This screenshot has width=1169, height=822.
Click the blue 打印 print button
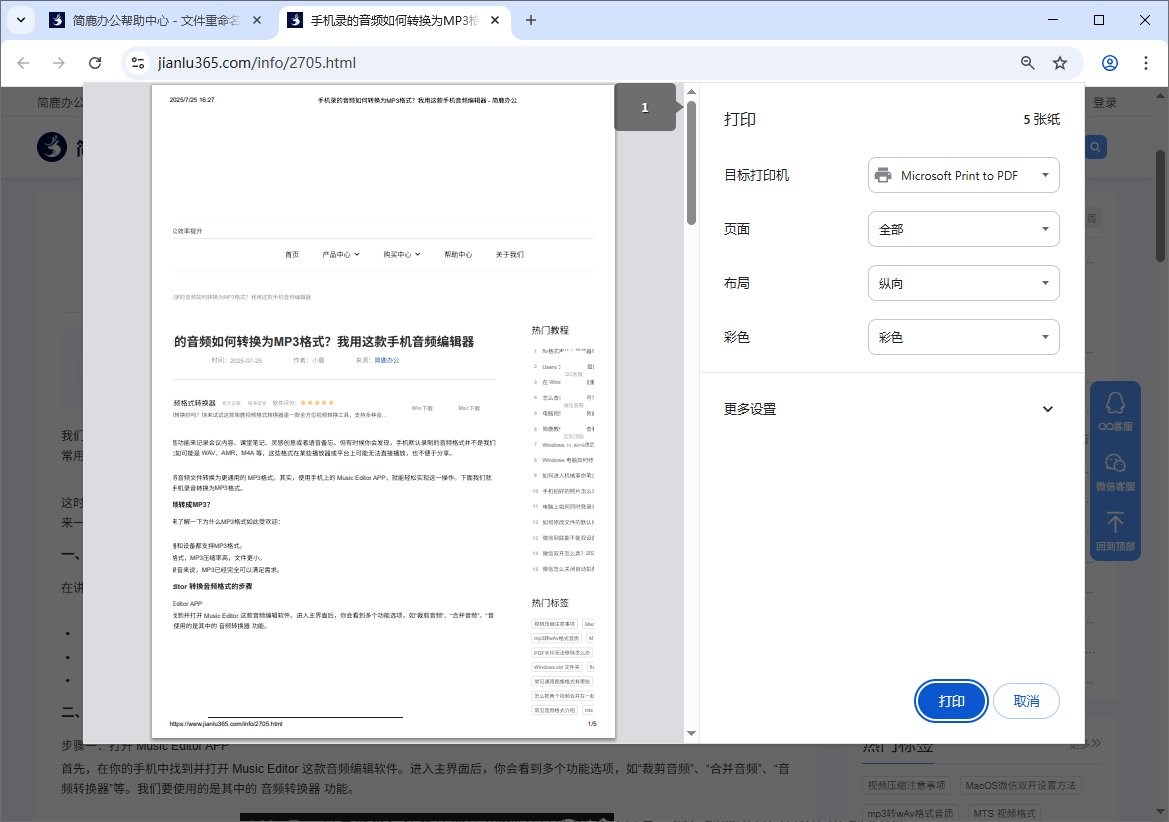[950, 701]
